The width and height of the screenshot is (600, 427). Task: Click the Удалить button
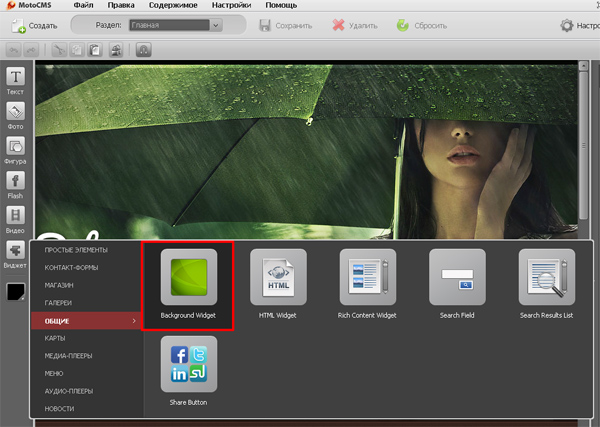point(354,25)
